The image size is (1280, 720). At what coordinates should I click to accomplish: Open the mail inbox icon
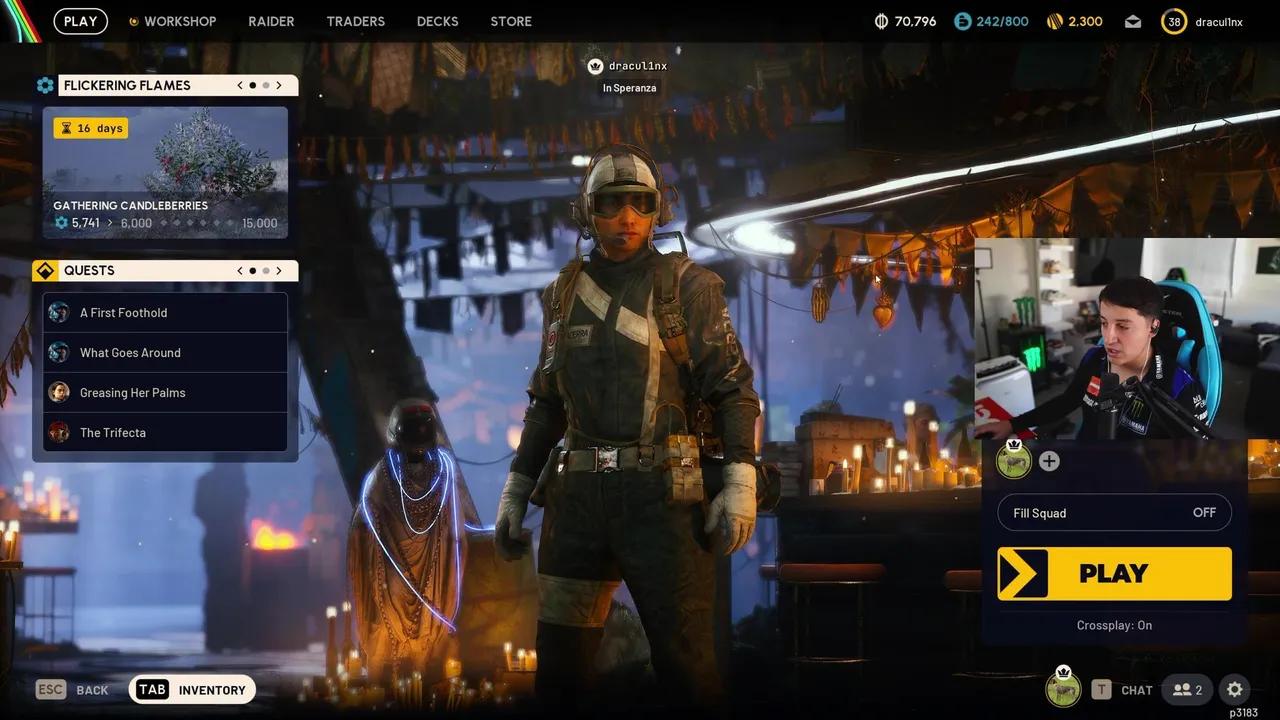tap(1132, 20)
